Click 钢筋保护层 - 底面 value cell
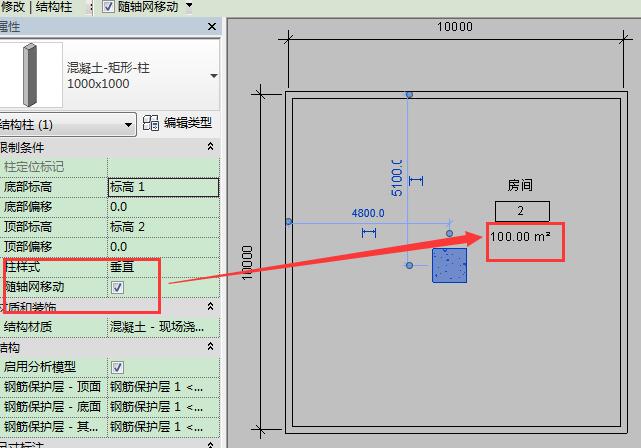The image size is (641, 448). [163, 407]
